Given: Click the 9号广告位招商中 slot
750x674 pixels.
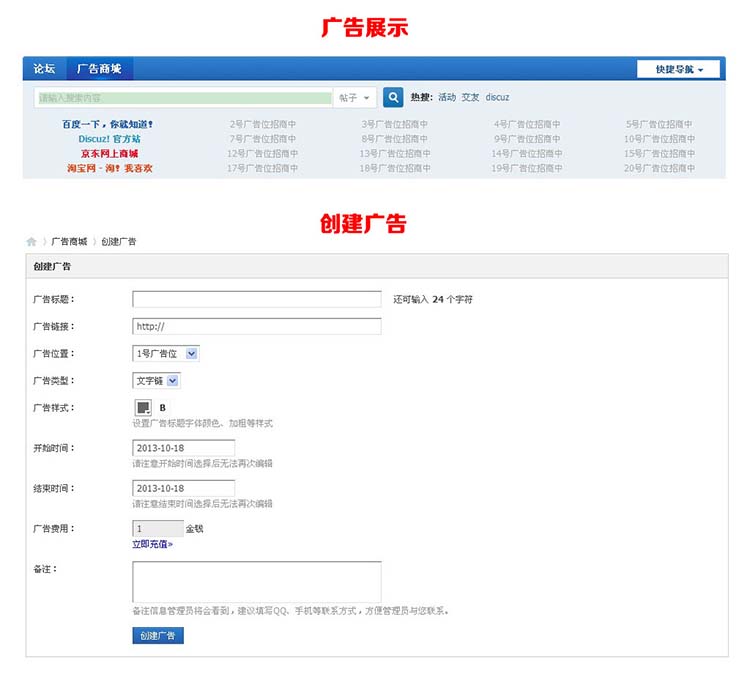Looking at the screenshot, I should [527, 139].
